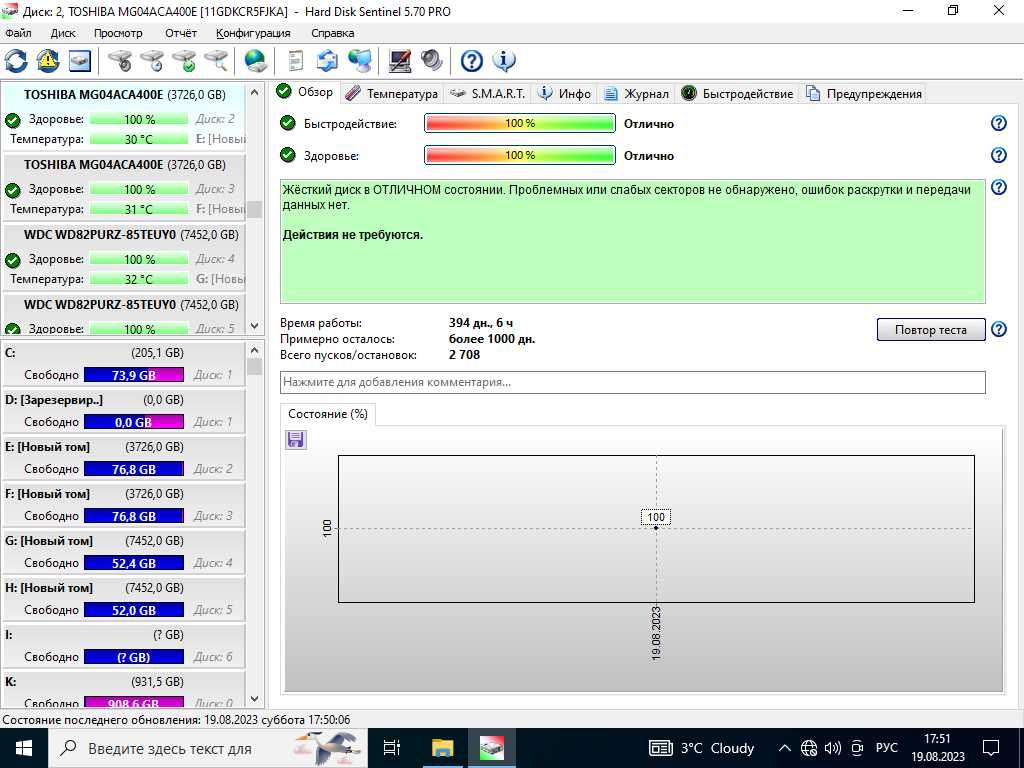Viewport: 1024px width, 768px height.
Task: Click the disk with magnifying glass icon
Action: click(x=216, y=61)
